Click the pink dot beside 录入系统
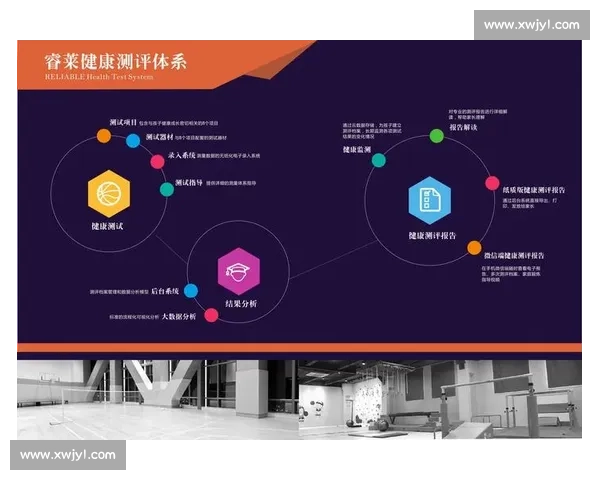The height and width of the screenshot is (480, 600). [157, 162]
